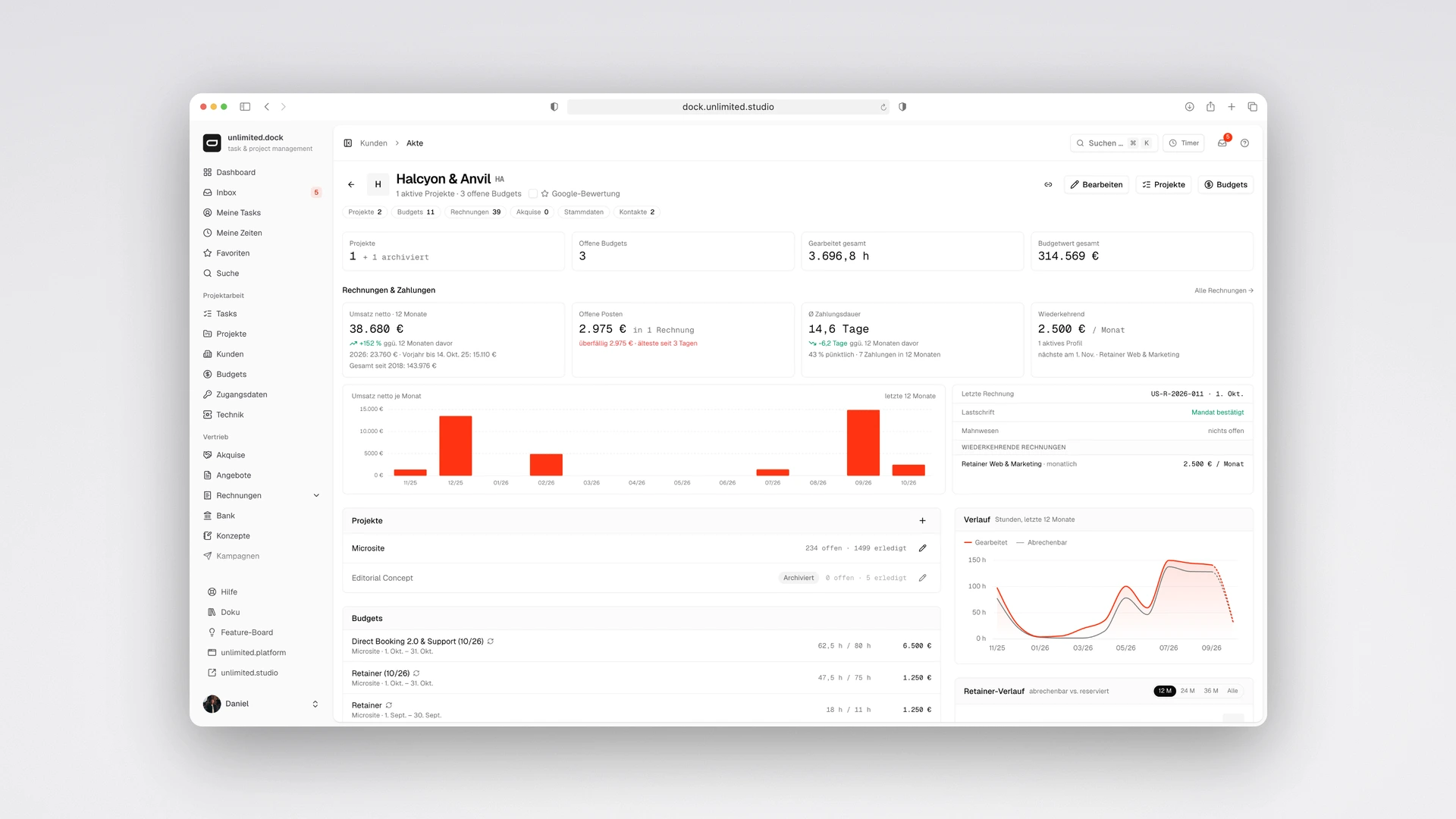Screen dimensions: 1456x819
Task: Open the Akquise 0 tab
Action: coord(532,212)
